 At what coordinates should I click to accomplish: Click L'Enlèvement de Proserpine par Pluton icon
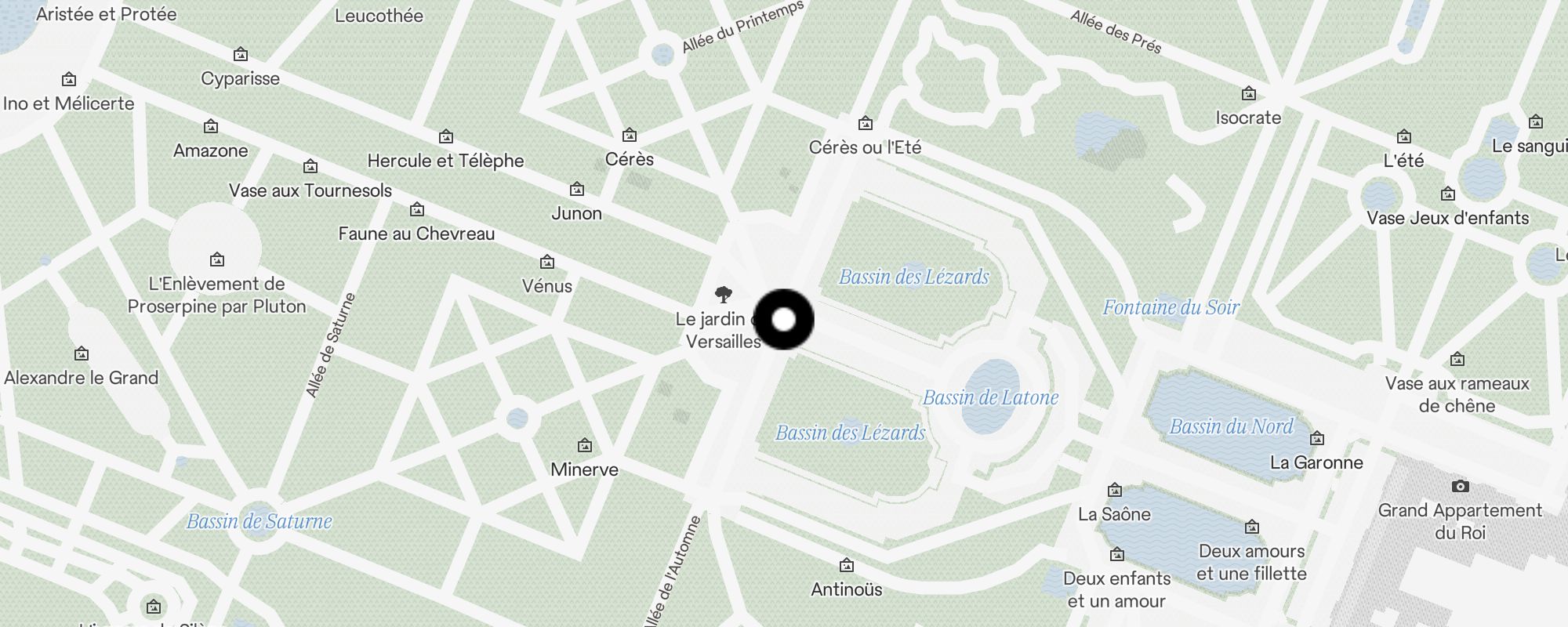click(217, 259)
